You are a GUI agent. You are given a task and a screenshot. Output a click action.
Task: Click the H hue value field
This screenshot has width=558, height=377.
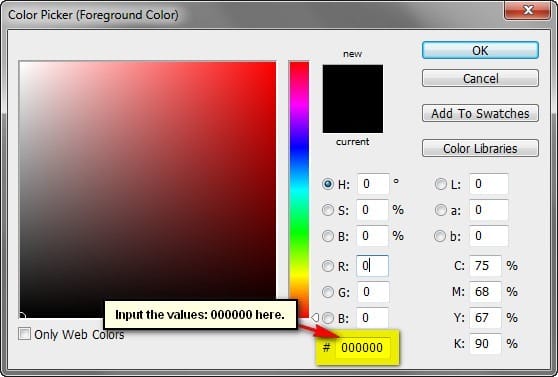point(373,184)
